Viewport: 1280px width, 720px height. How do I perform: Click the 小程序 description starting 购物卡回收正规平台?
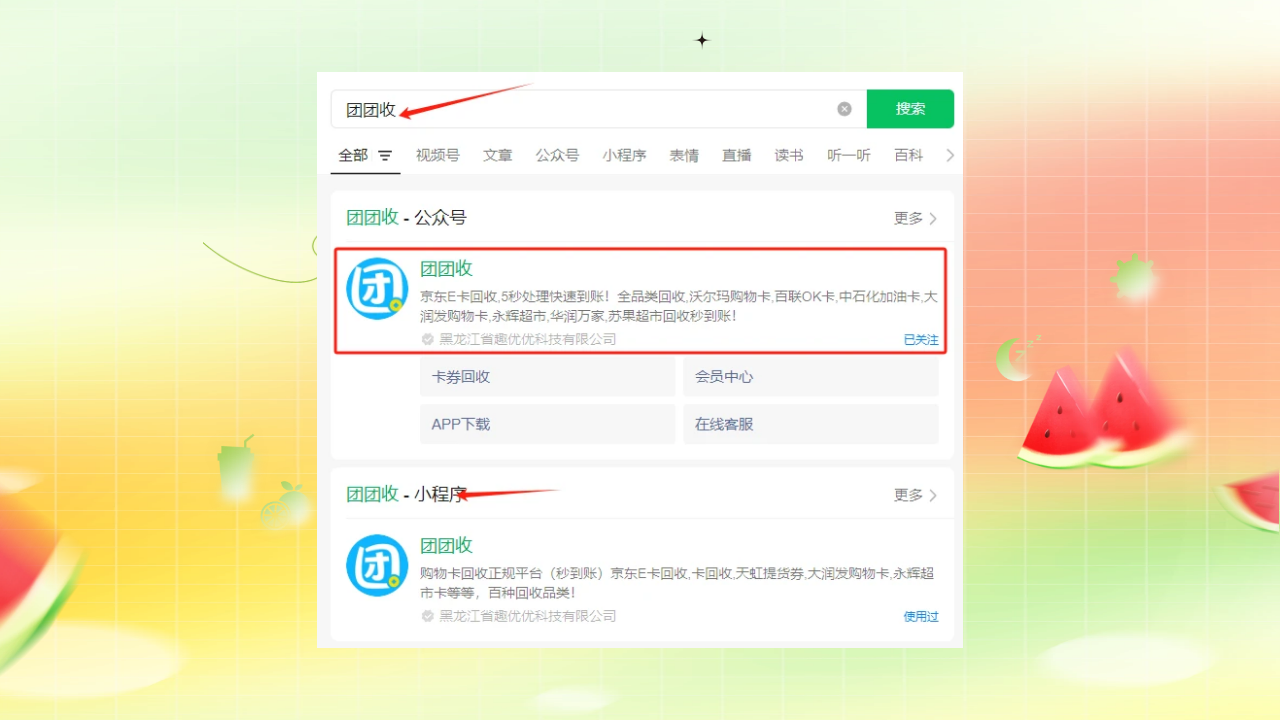(677, 583)
